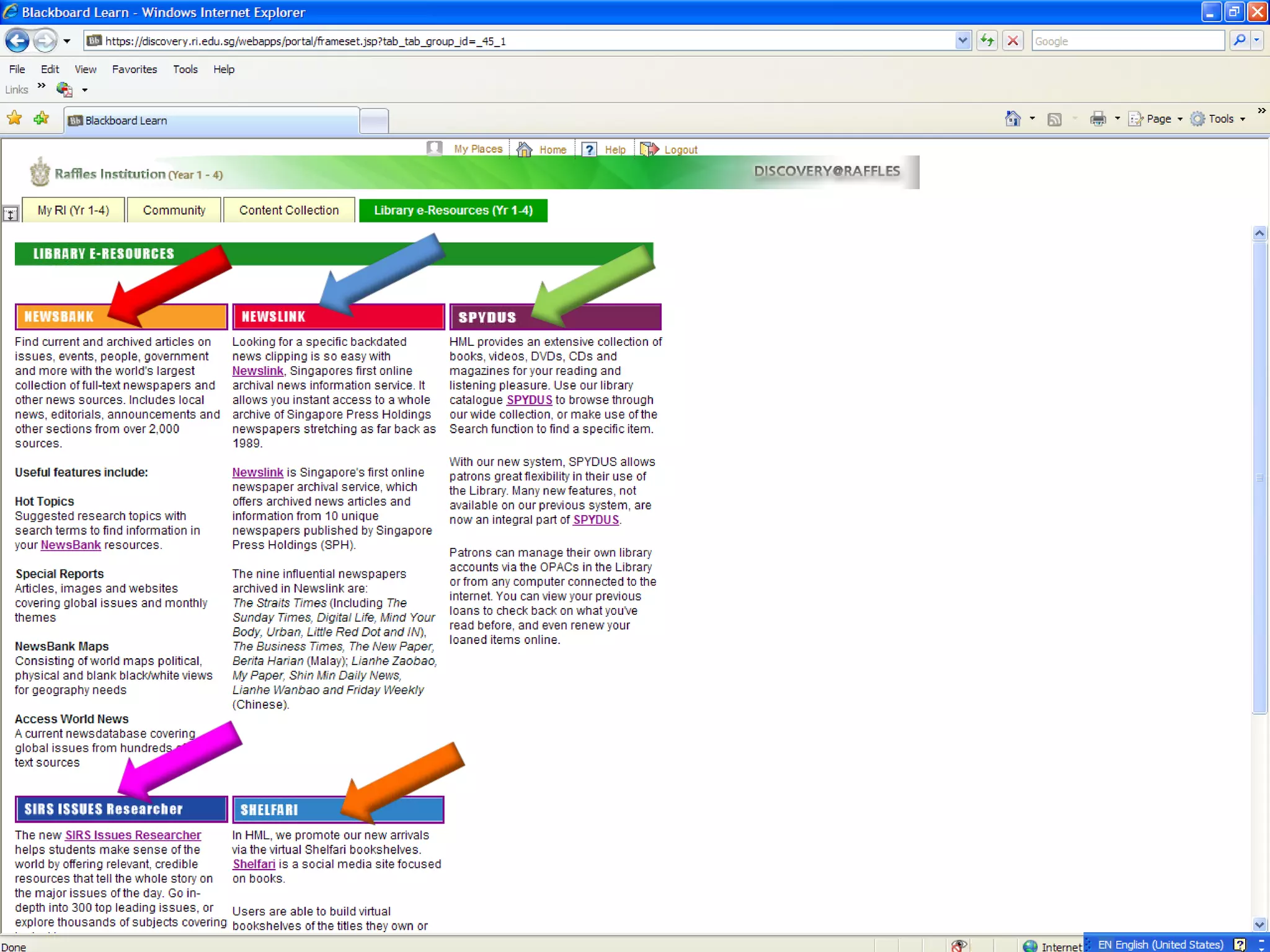Open the Favorites Center star icon
Screen dimensions: 1270x952
(x=14, y=118)
